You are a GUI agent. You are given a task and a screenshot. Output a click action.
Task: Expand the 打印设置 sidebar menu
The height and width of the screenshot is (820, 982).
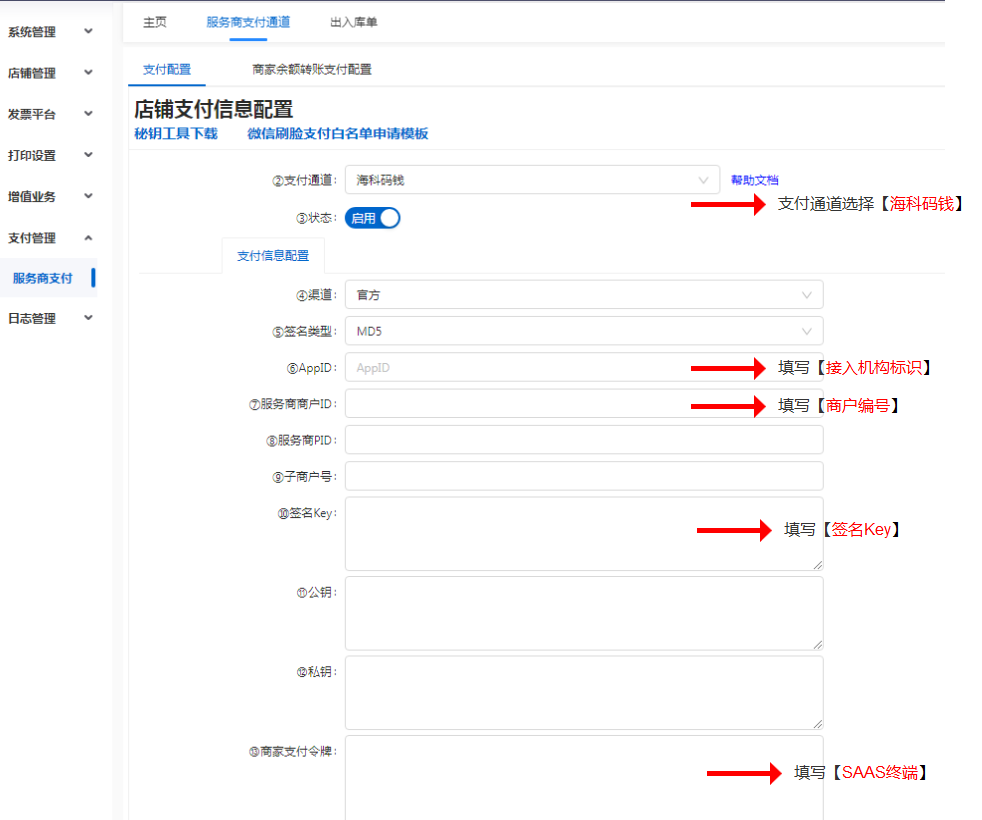tap(50, 155)
